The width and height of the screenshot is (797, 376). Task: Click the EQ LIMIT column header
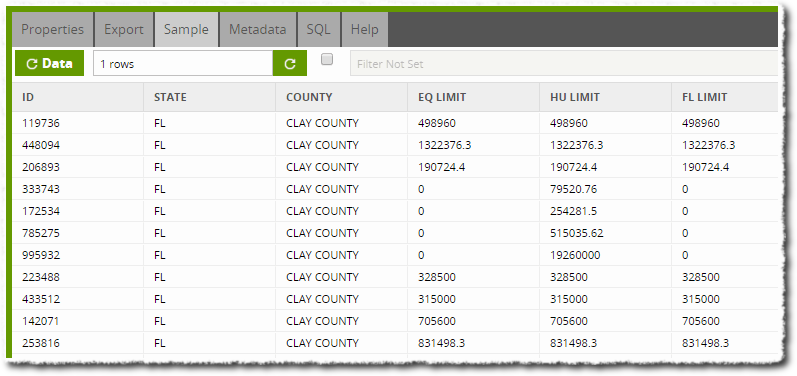coord(473,97)
